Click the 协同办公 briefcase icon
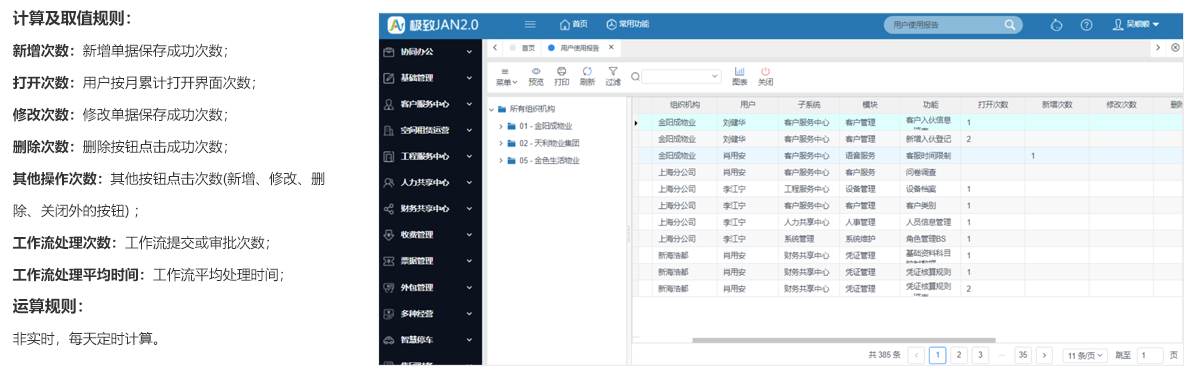The width and height of the screenshot is (1200, 380). (390, 51)
